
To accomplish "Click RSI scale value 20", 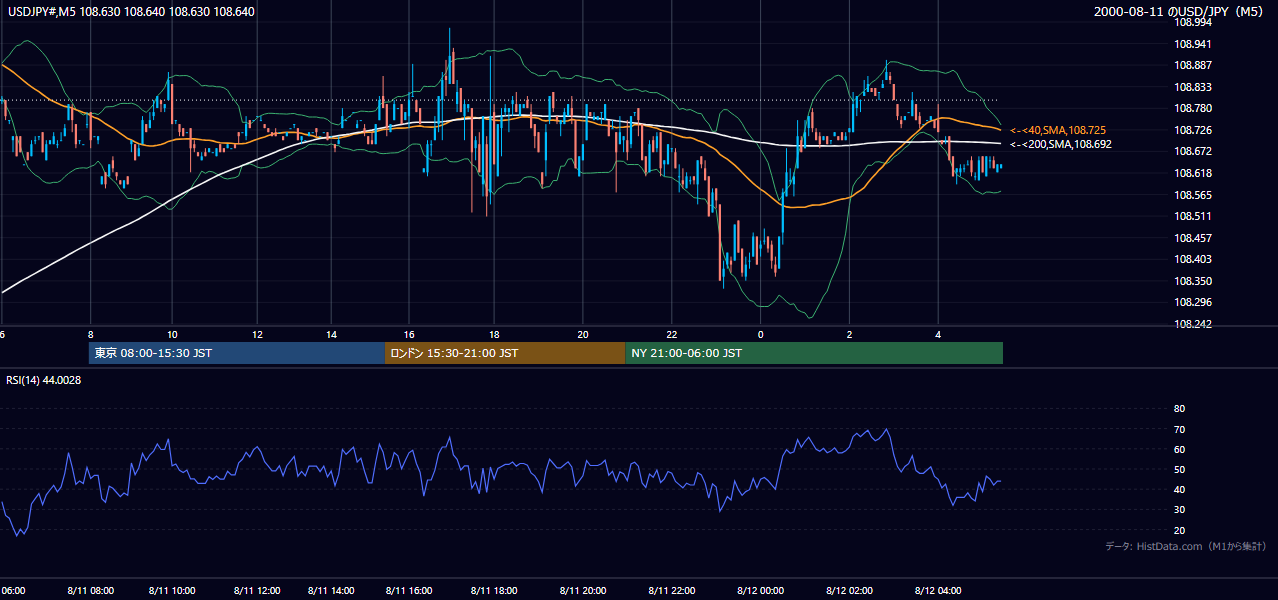I will tap(1179, 530).
